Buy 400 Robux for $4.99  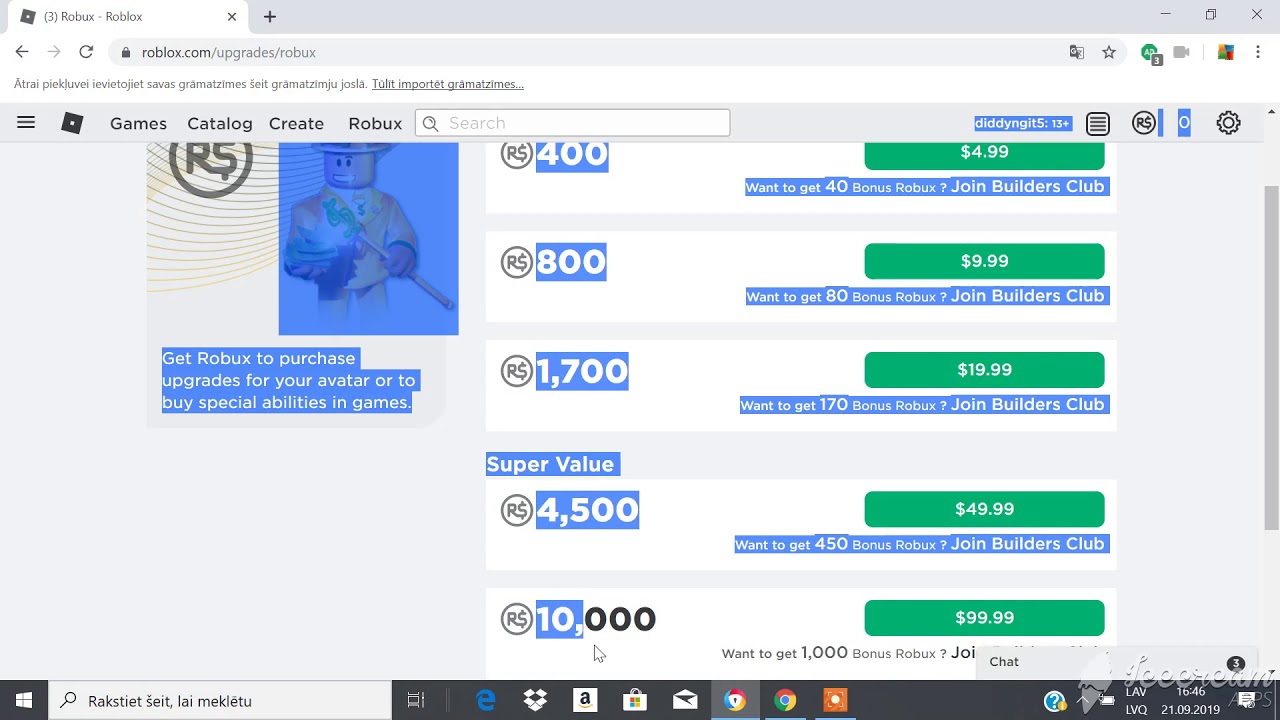click(984, 152)
